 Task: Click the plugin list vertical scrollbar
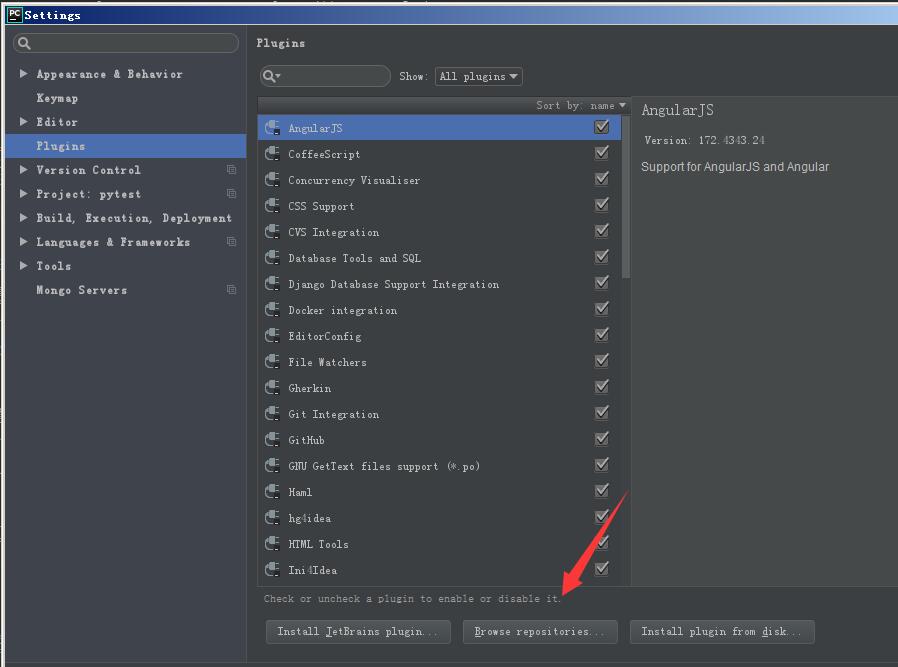pyautogui.click(x=626, y=198)
